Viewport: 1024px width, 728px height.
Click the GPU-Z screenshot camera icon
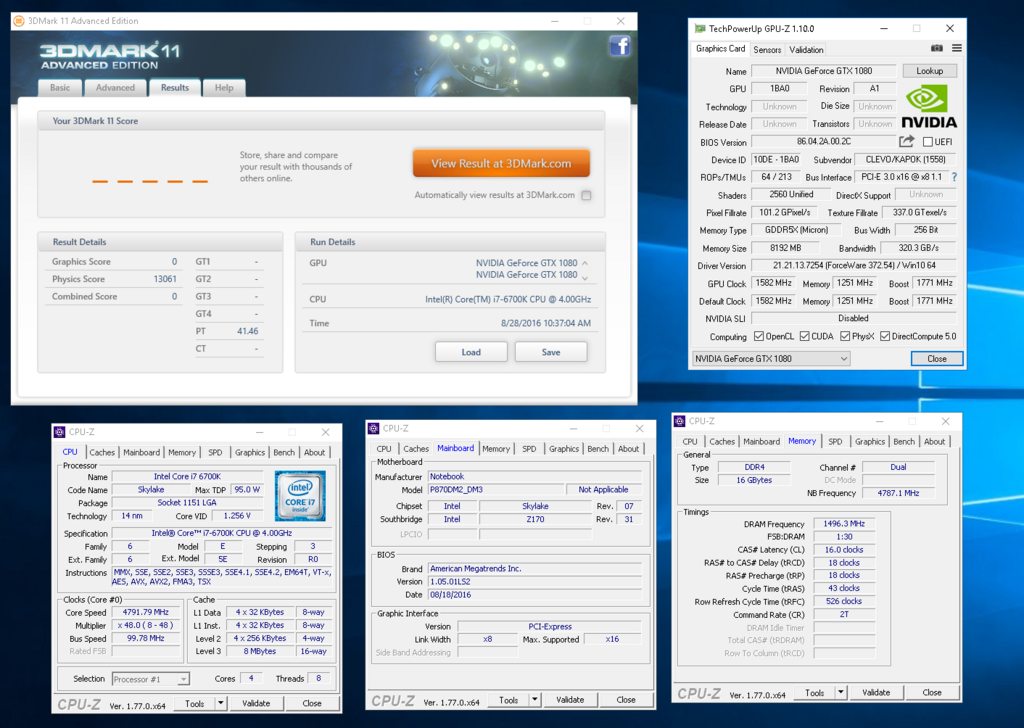936,48
